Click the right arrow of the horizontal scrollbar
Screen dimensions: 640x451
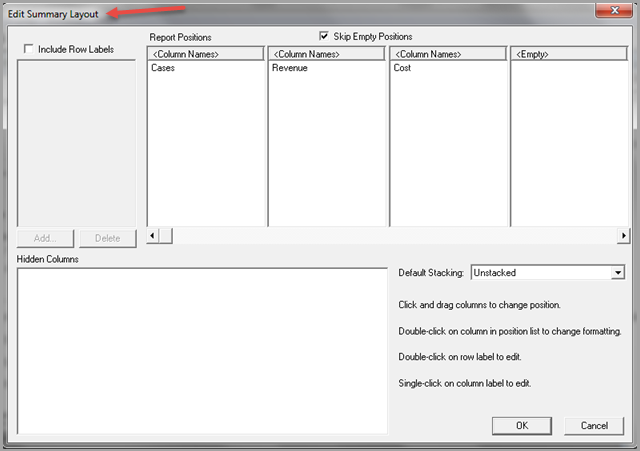pos(623,235)
